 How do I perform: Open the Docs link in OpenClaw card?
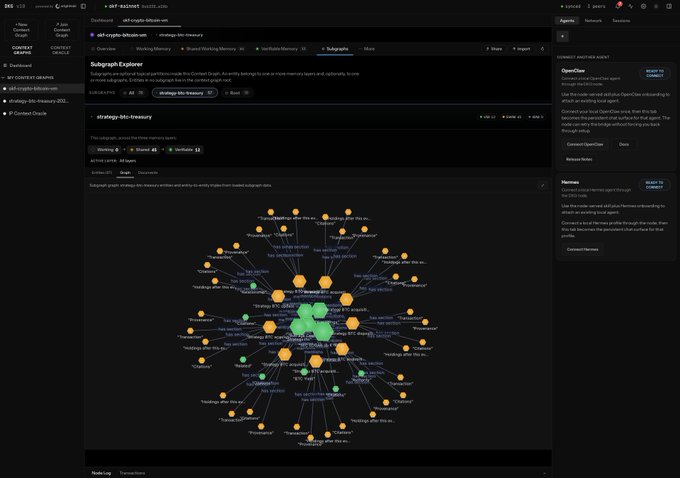click(624, 144)
